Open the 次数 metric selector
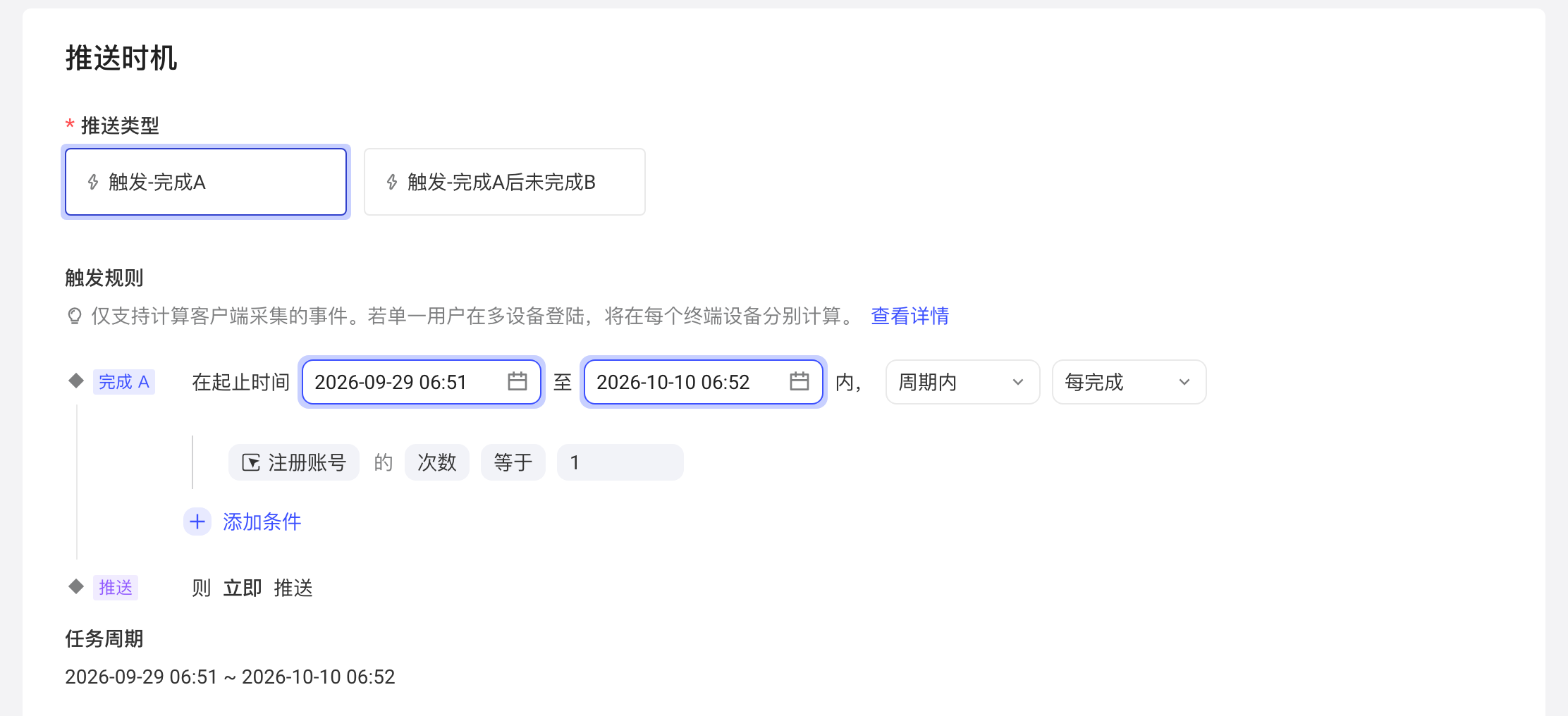The image size is (1568, 716). (437, 462)
